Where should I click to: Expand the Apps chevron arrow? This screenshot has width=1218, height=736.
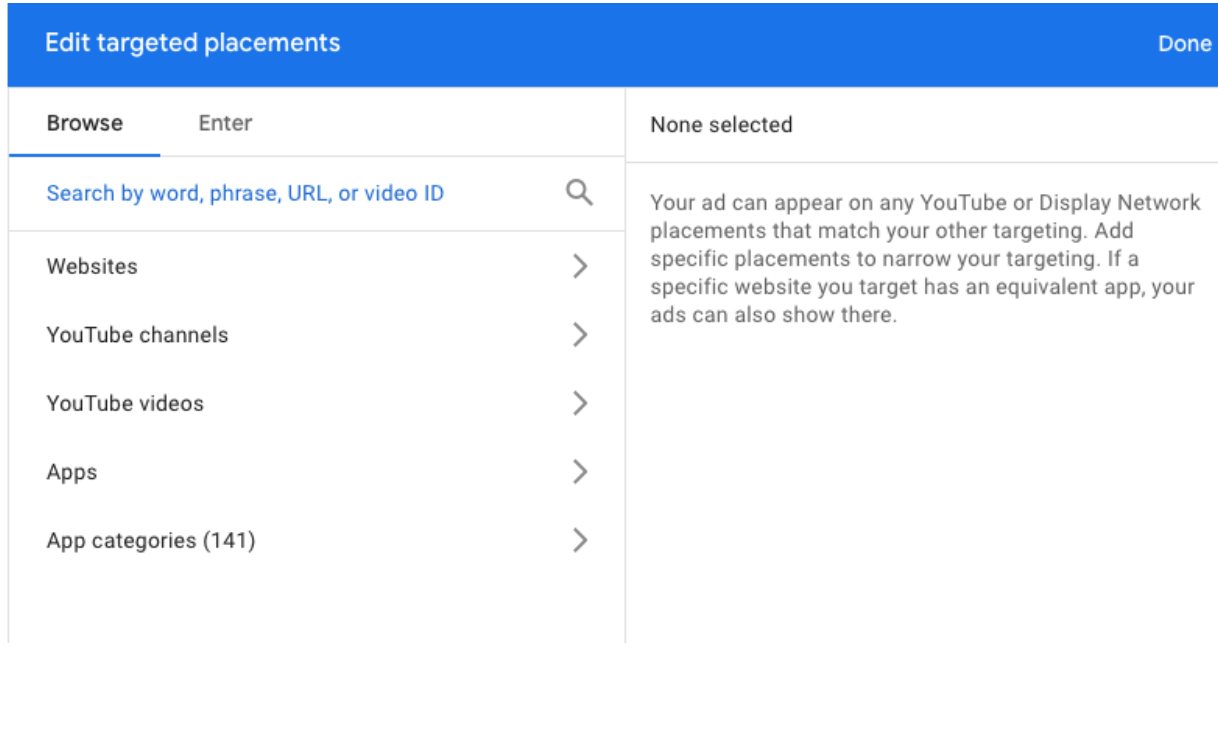pos(580,472)
